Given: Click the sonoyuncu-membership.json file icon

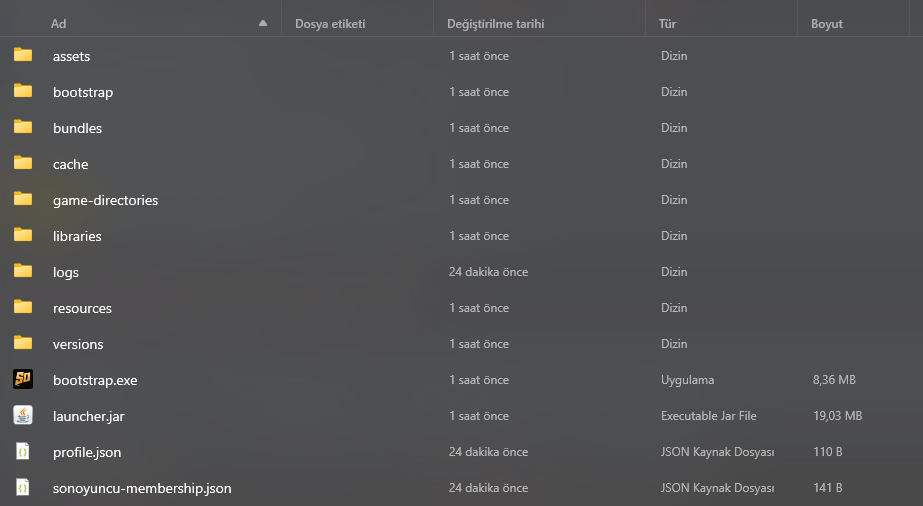Looking at the screenshot, I should [23, 487].
